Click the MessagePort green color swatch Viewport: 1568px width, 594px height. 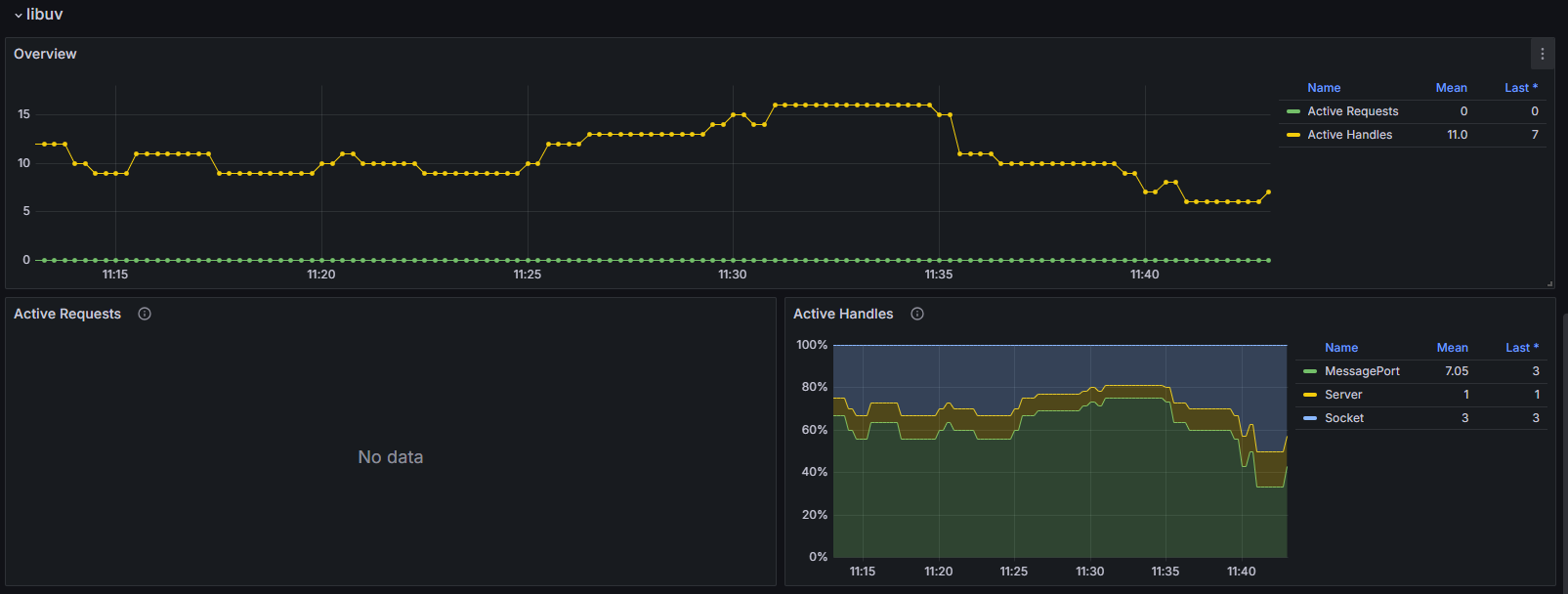pyautogui.click(x=1310, y=371)
